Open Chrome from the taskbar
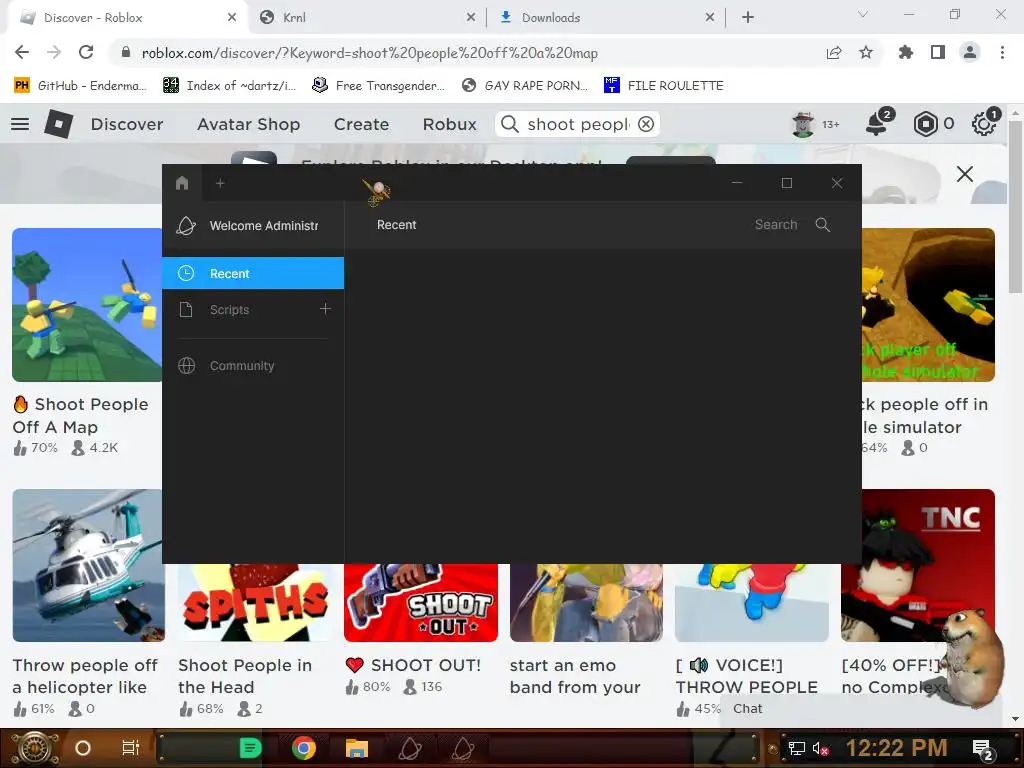 [x=304, y=748]
